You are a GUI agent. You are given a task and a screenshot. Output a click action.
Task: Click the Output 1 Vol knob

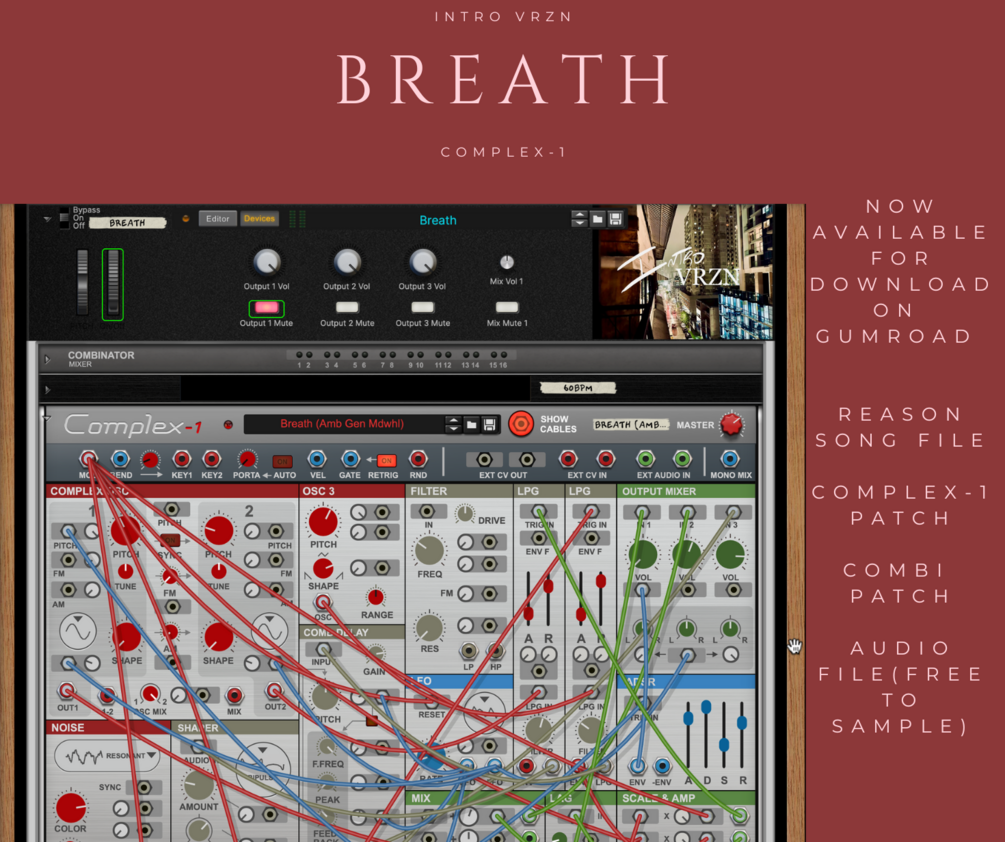tap(267, 261)
